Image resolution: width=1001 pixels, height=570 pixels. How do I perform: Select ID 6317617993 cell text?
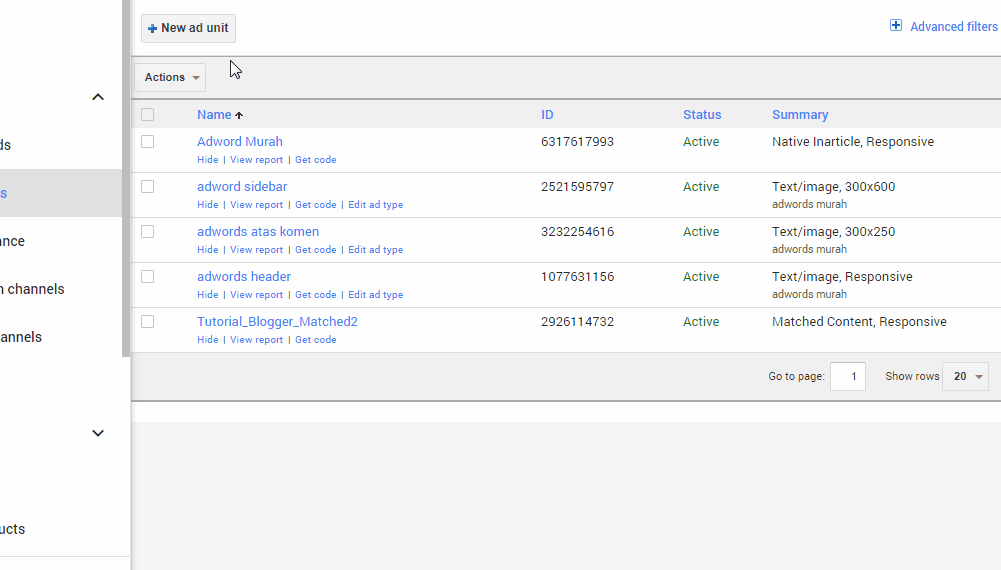pyautogui.click(x=577, y=142)
